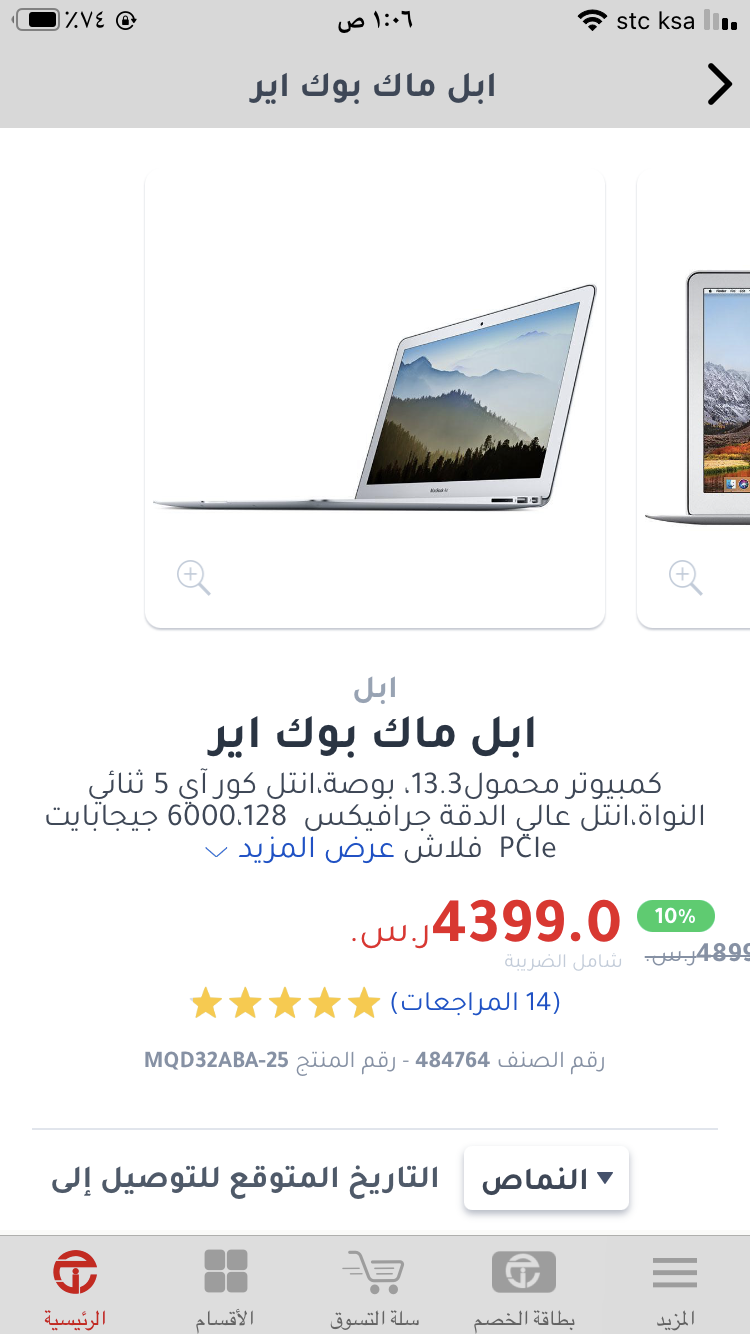The width and height of the screenshot is (750, 1334).
Task: Select the five-star rating row
Action: [285, 1002]
